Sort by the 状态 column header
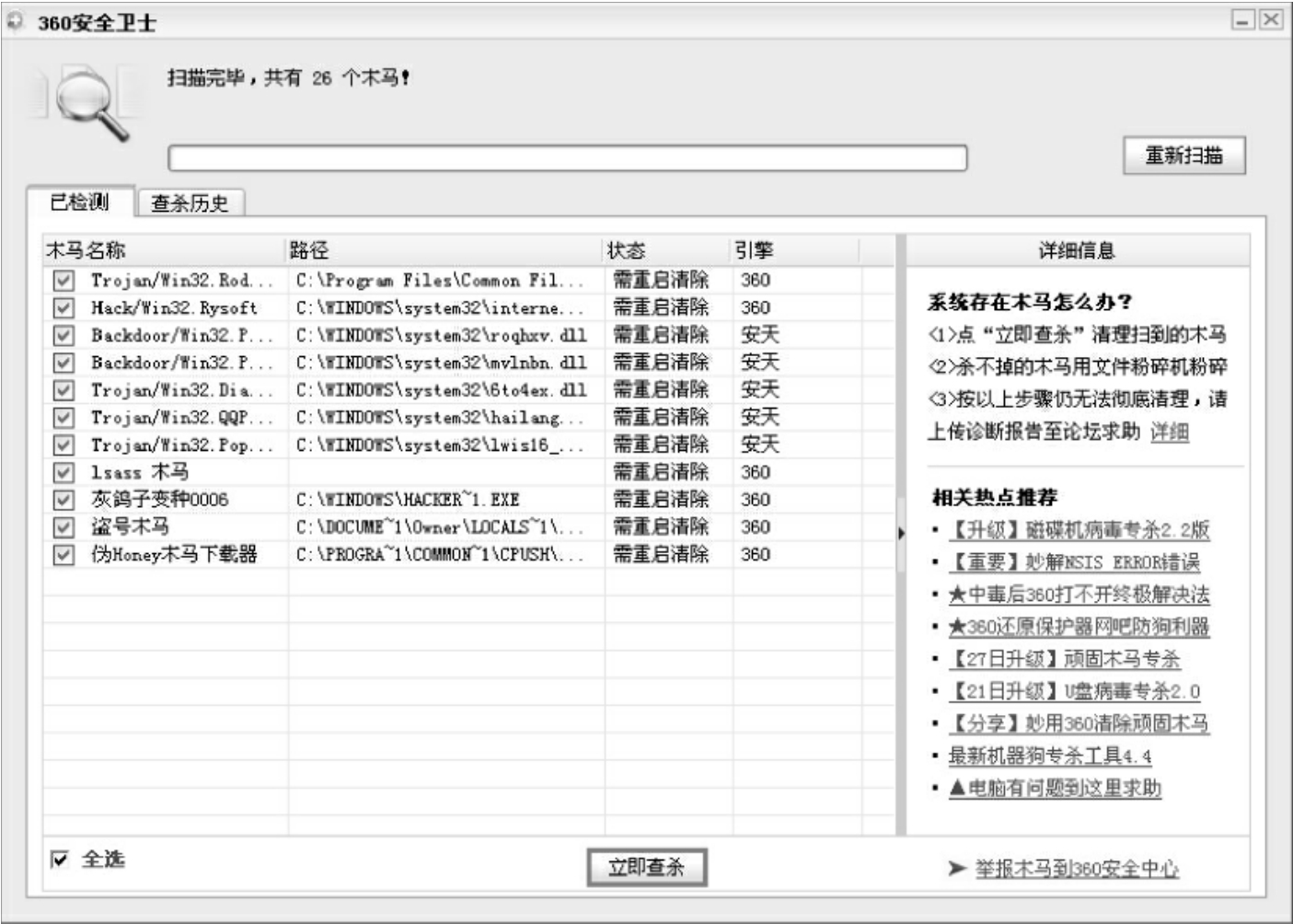The width and height of the screenshot is (1293, 924). click(x=667, y=249)
